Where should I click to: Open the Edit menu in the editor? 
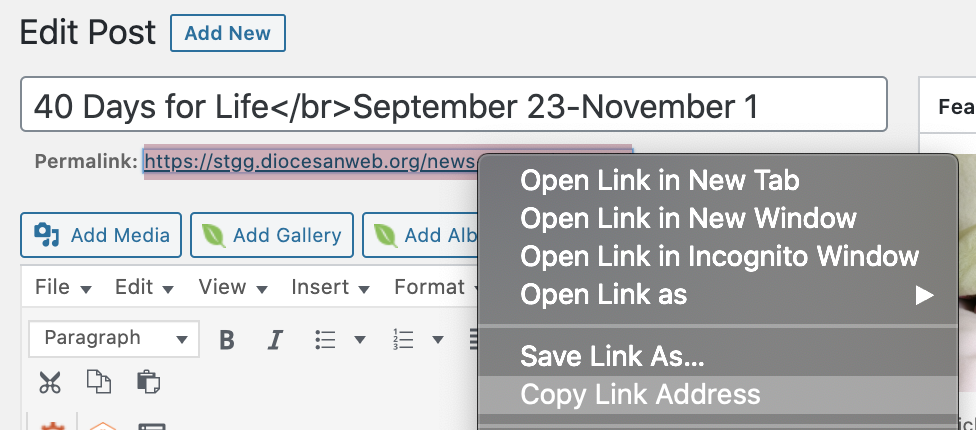[x=144, y=287]
